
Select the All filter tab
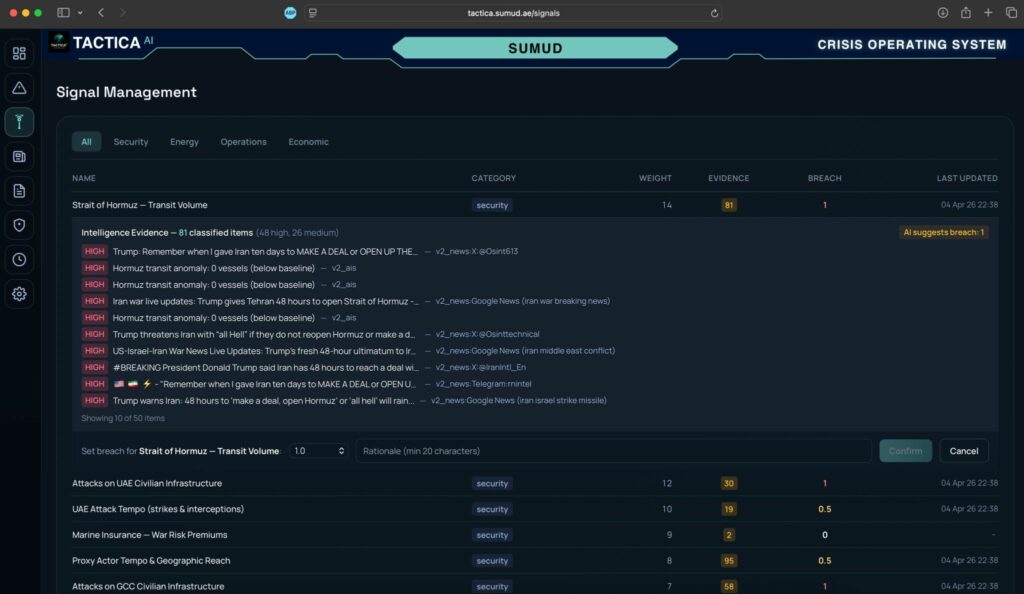click(86, 142)
